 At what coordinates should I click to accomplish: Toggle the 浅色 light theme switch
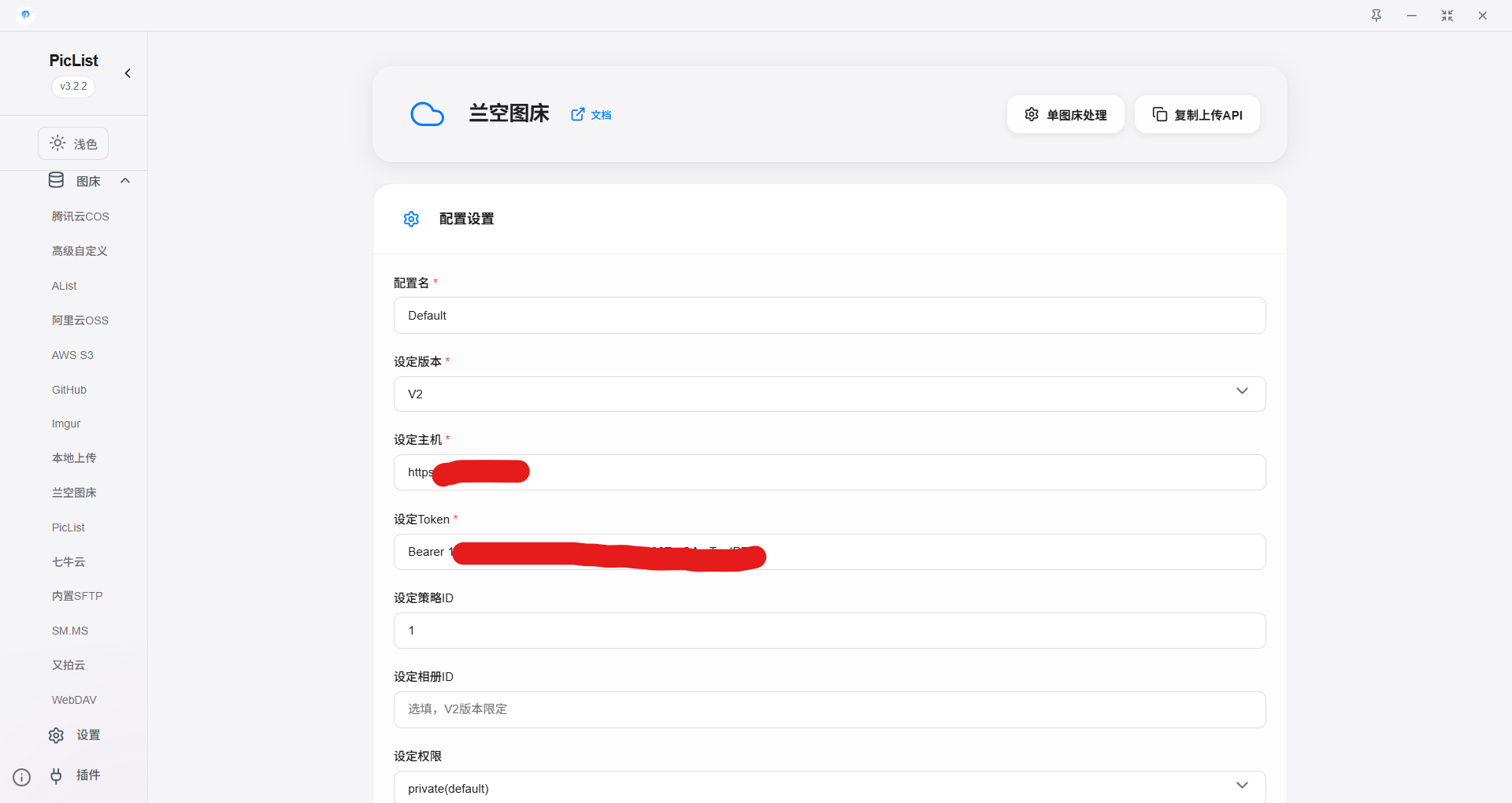click(73, 144)
